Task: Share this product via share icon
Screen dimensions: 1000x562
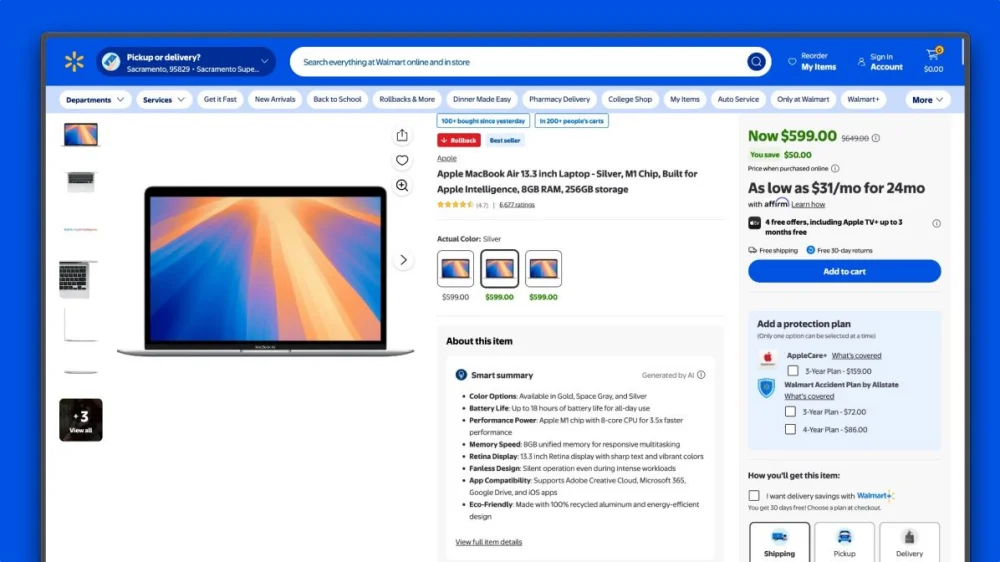Action: click(x=402, y=135)
